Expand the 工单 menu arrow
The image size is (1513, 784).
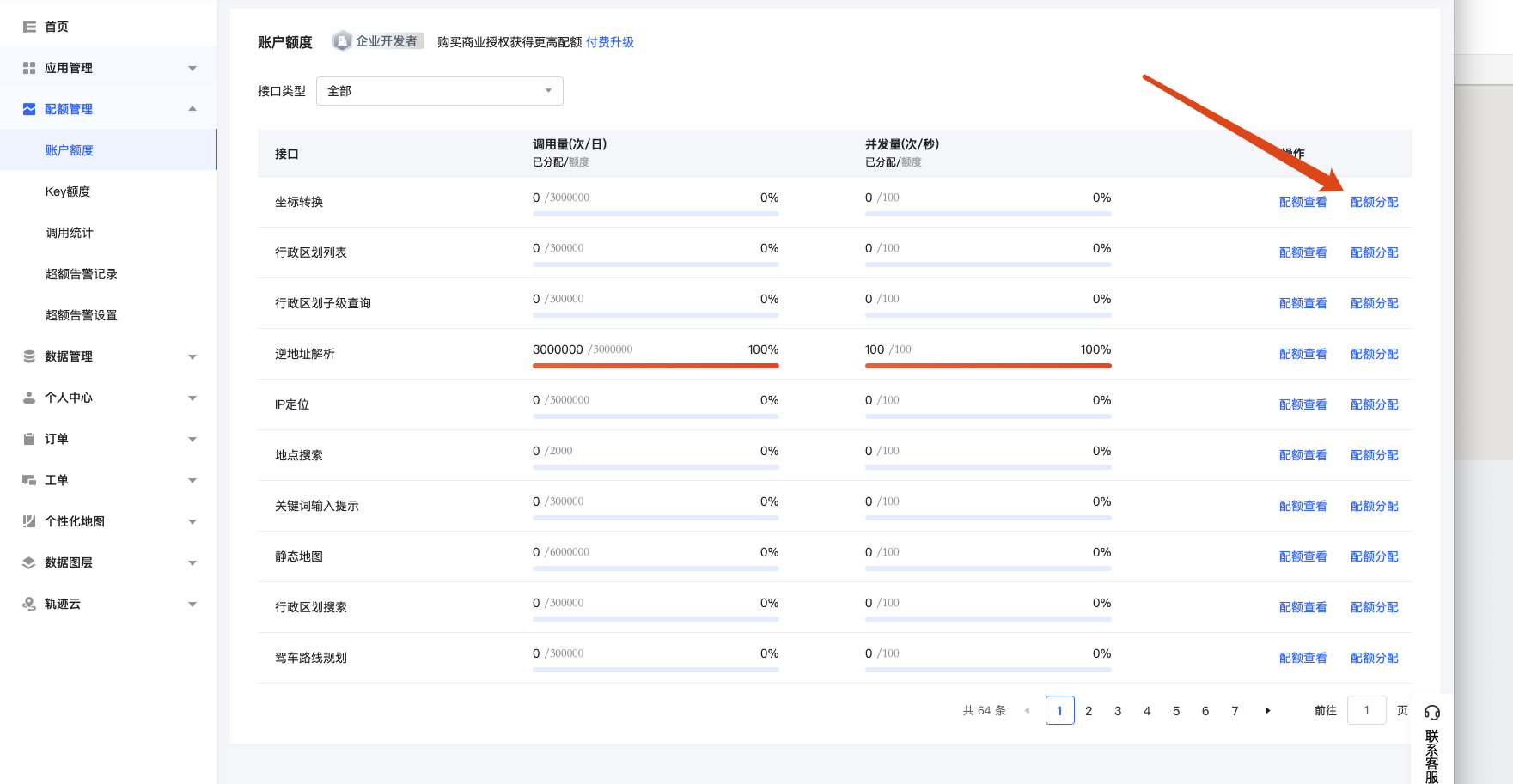[x=192, y=480]
